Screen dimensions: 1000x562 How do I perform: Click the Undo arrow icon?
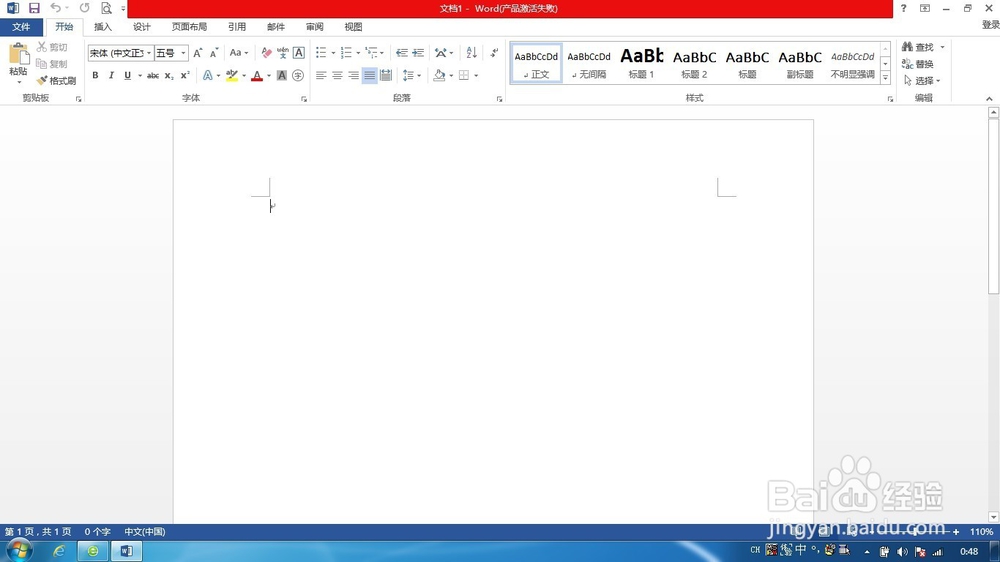click(x=55, y=8)
